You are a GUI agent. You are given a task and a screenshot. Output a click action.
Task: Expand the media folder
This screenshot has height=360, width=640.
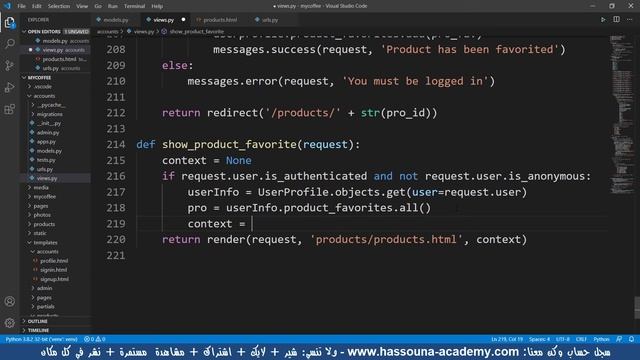[x=56, y=187]
